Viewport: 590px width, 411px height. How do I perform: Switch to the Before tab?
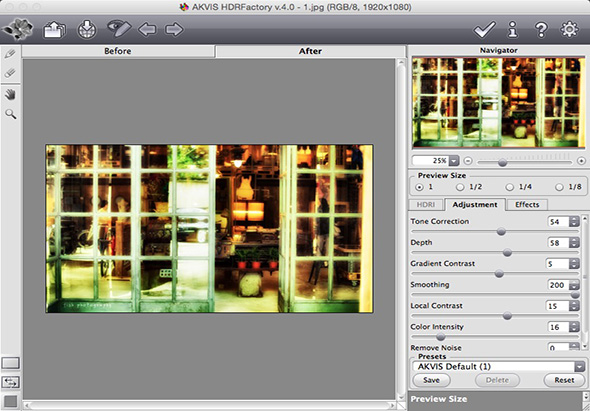tap(118, 51)
